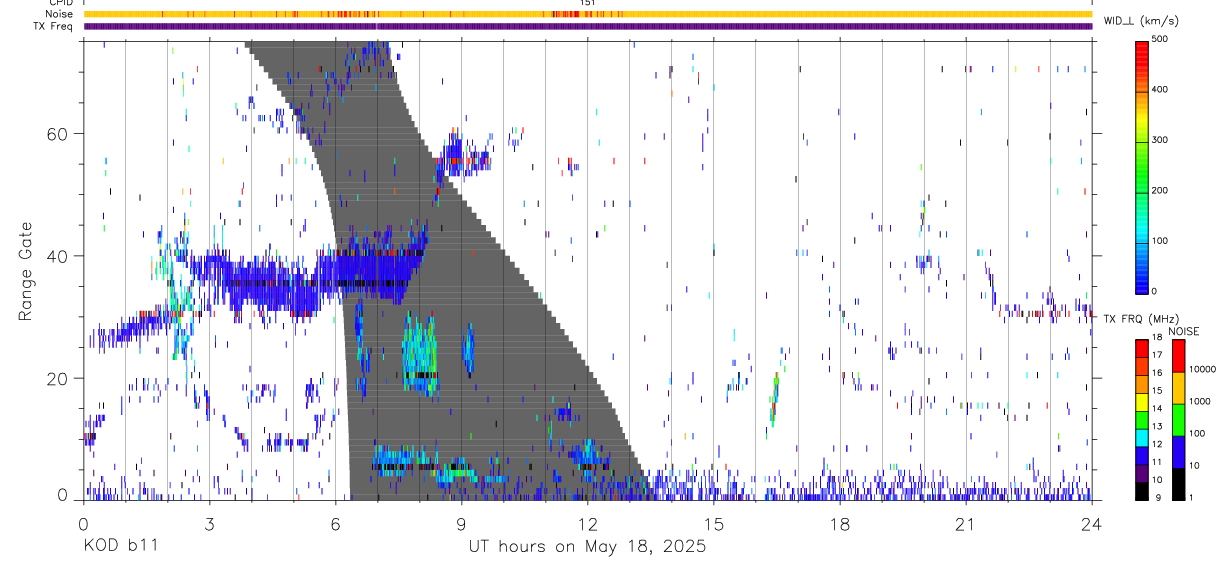Image resolution: width=1228 pixels, height=567 pixels.
Task: Click the 300 tick on the width colorbar
Action: click(1161, 140)
